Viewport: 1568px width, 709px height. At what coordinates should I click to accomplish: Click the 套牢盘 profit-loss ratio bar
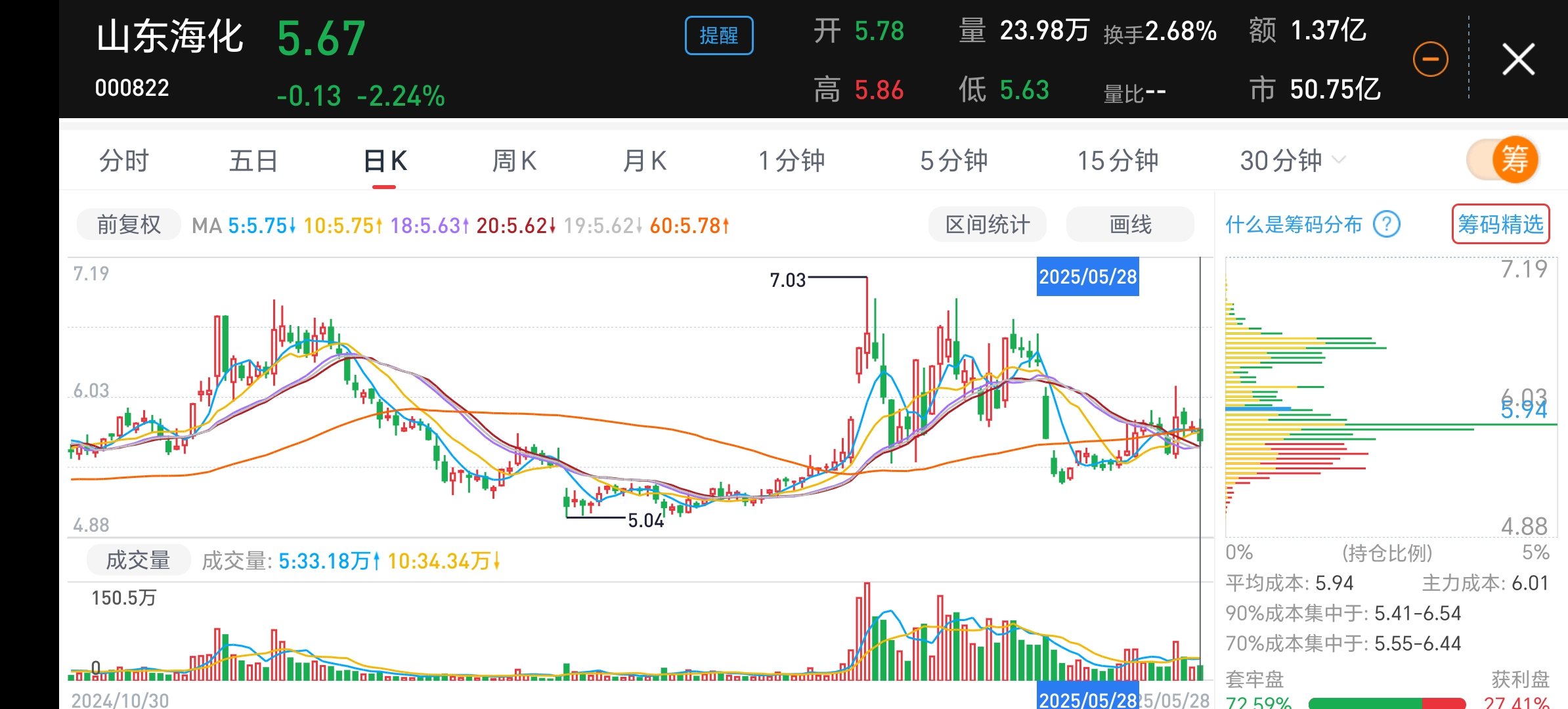(x=1387, y=702)
